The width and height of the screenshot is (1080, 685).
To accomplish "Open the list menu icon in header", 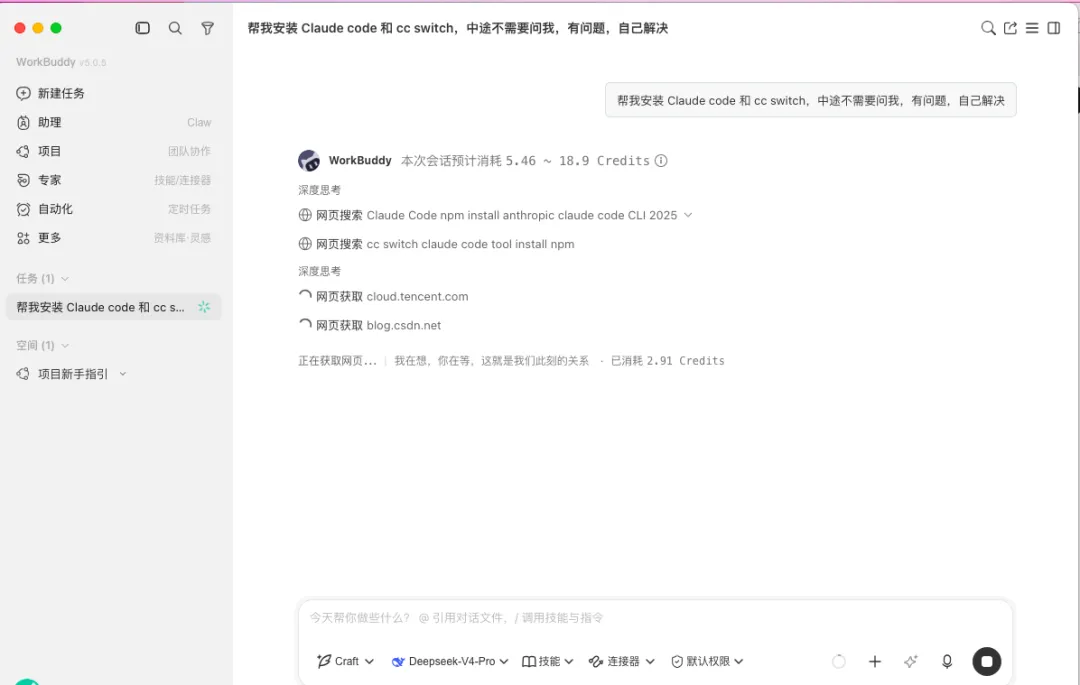I will coord(1032,28).
